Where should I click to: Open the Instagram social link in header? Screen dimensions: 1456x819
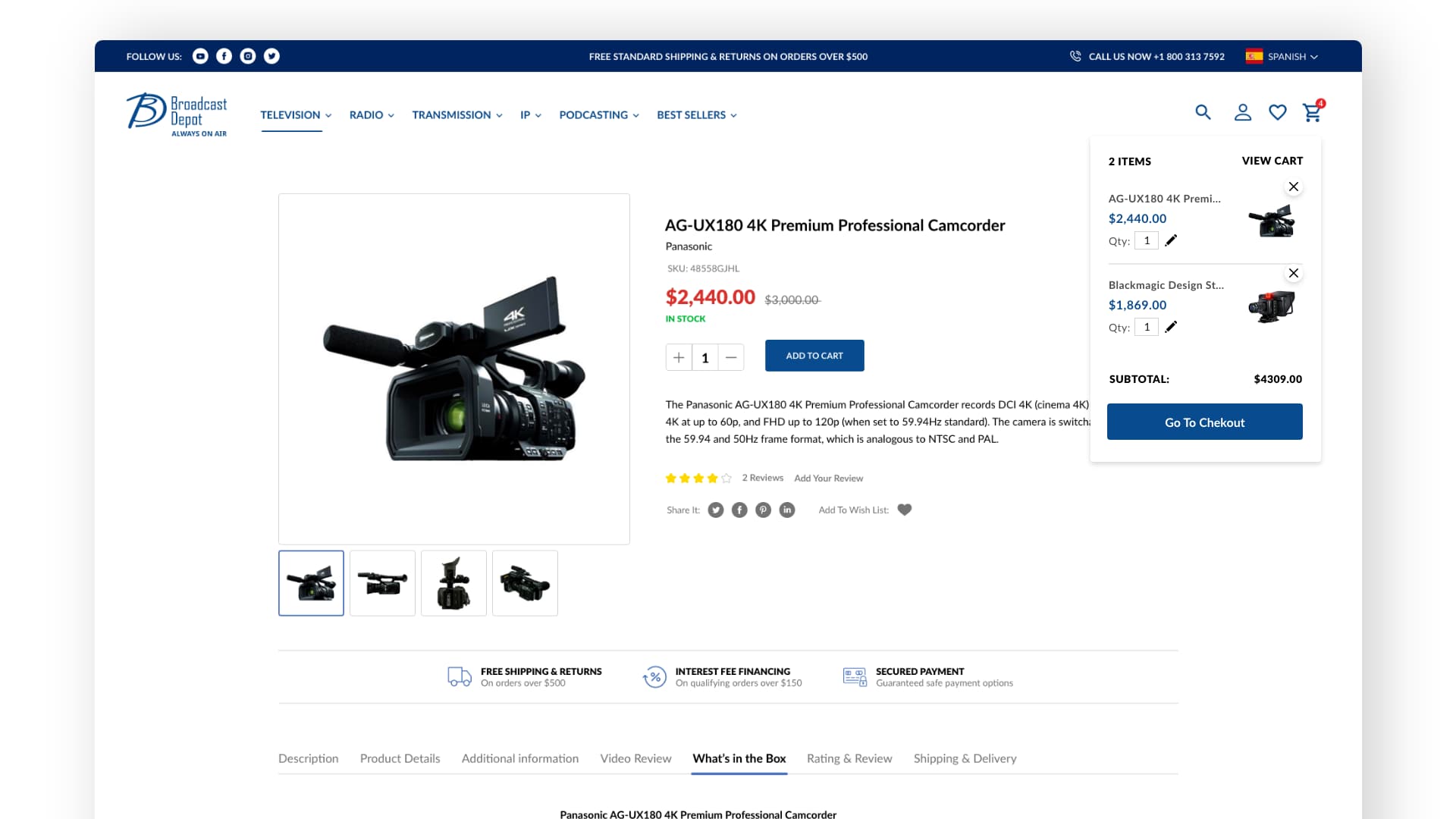pyautogui.click(x=248, y=56)
